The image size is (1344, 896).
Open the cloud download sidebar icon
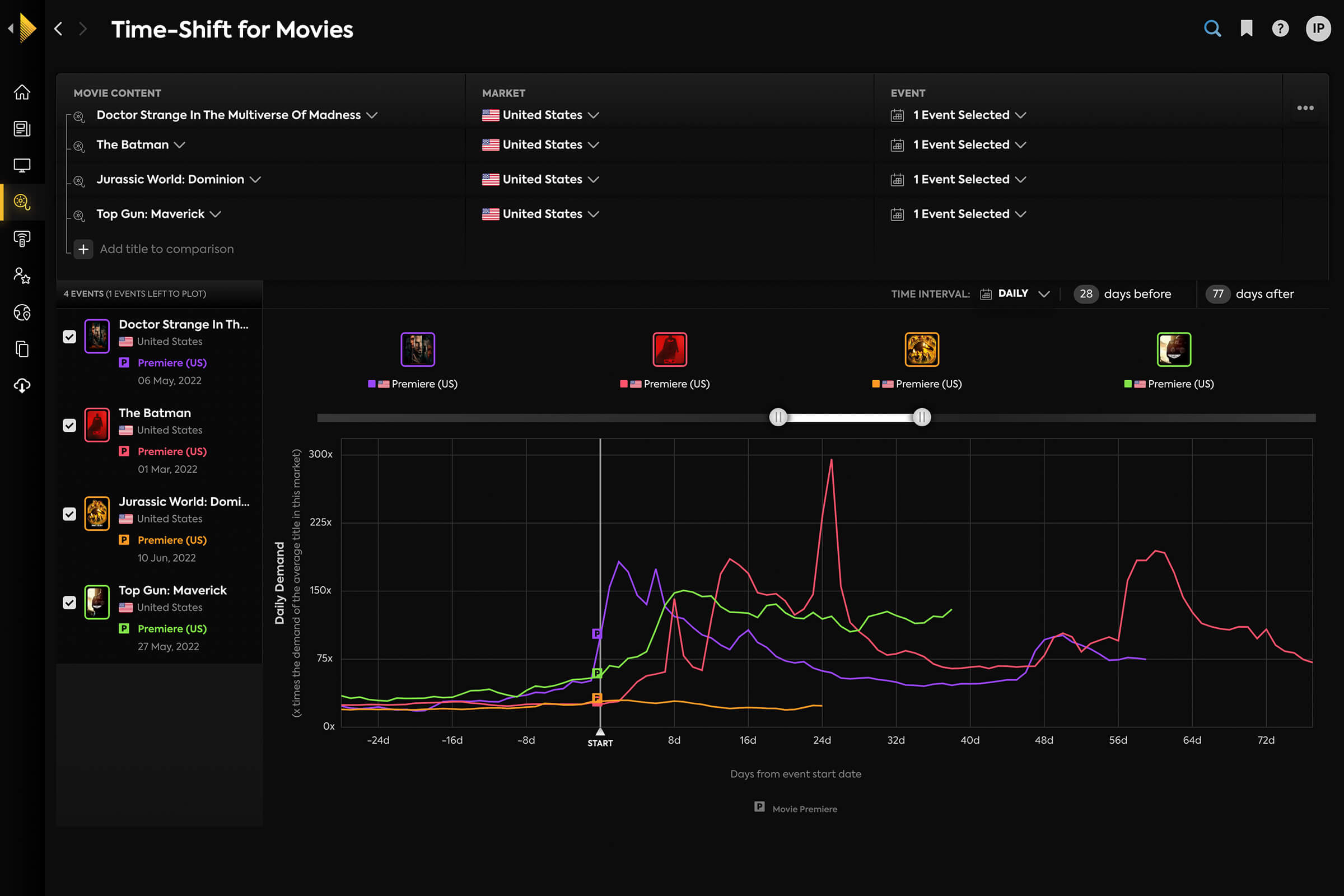22,386
